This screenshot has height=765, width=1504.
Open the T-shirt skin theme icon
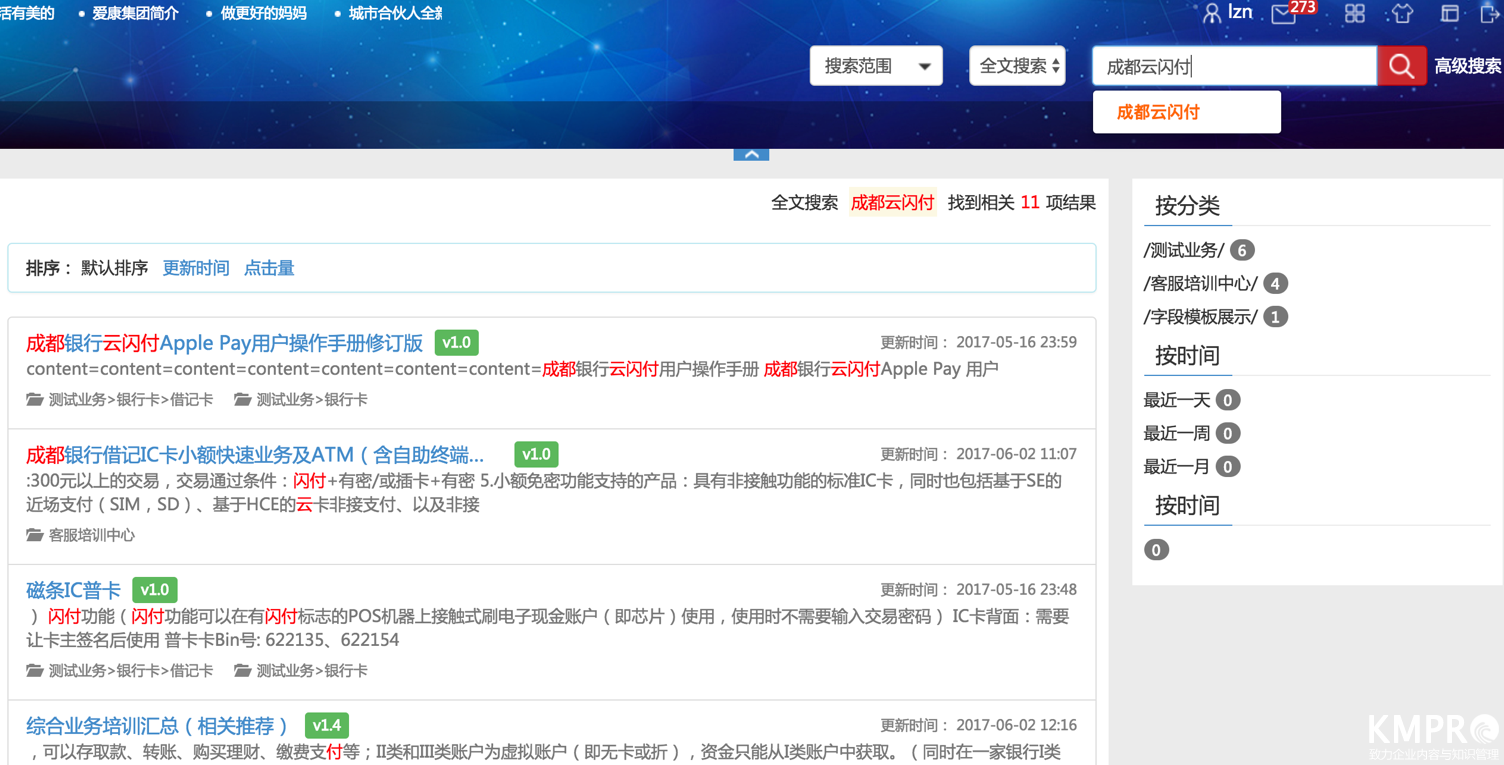click(x=1402, y=13)
